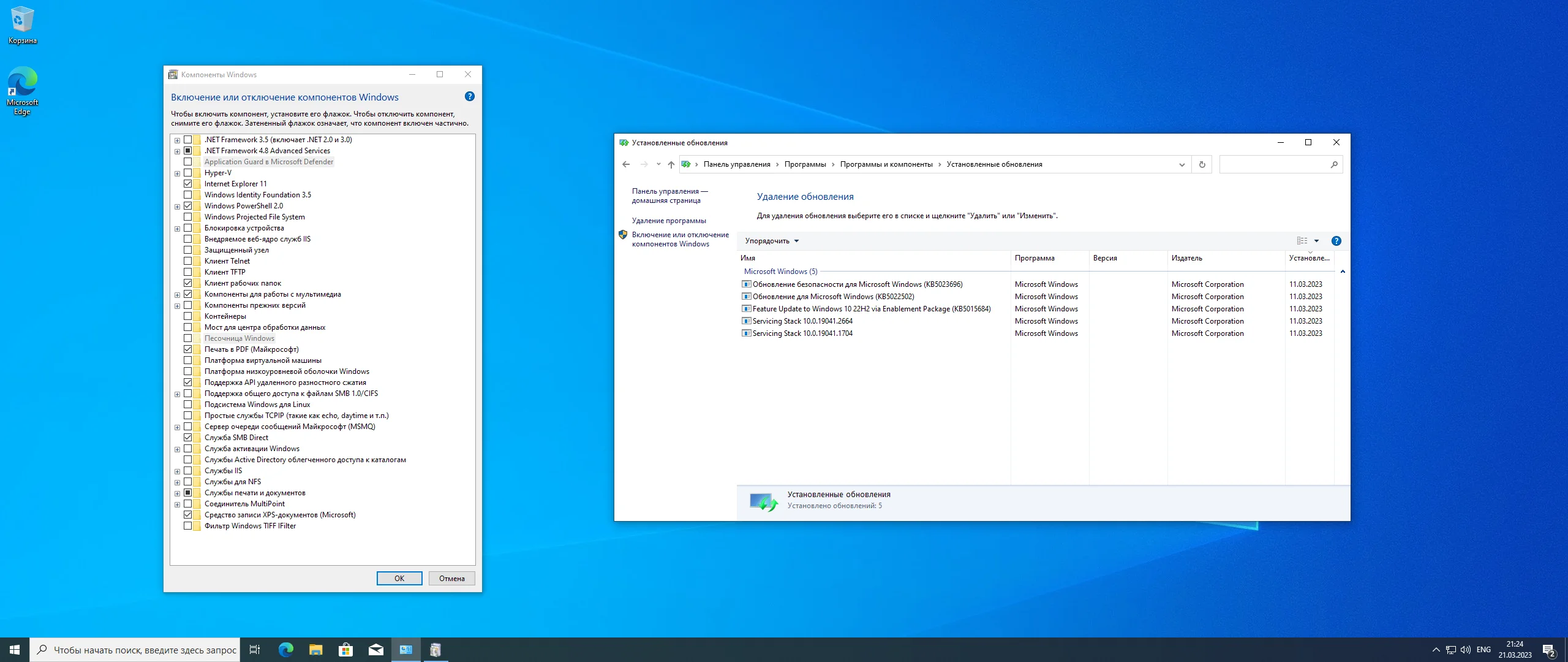Click the OK button
The image size is (1568, 662).
399,578
